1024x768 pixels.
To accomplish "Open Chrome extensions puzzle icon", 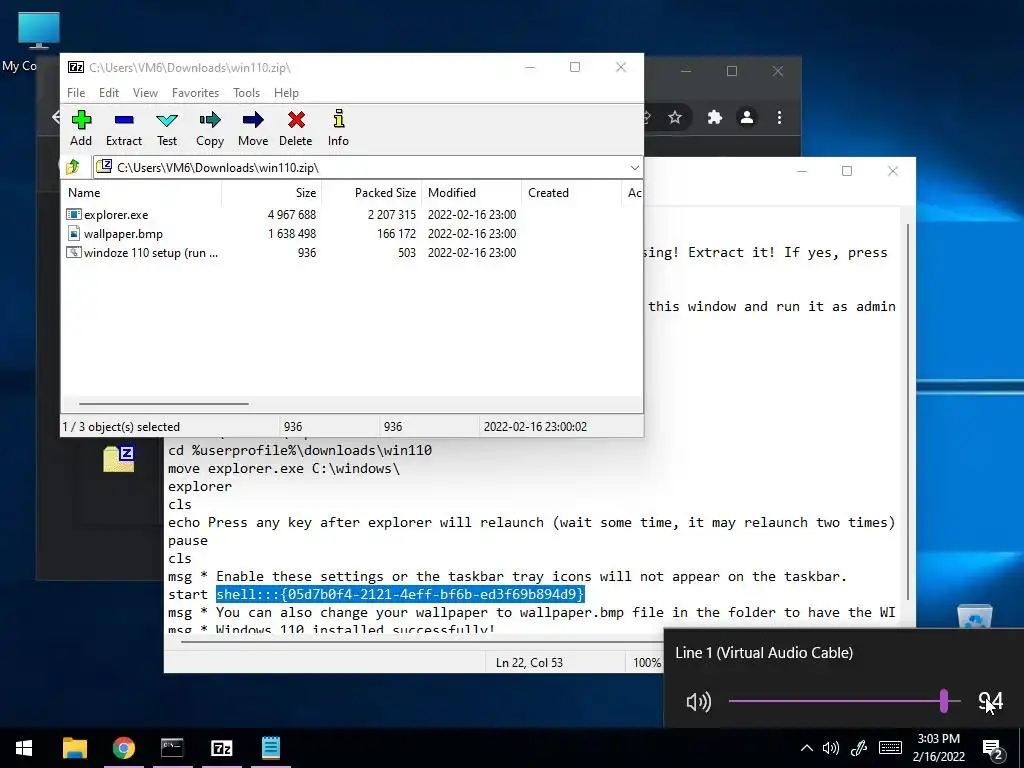I will point(714,118).
